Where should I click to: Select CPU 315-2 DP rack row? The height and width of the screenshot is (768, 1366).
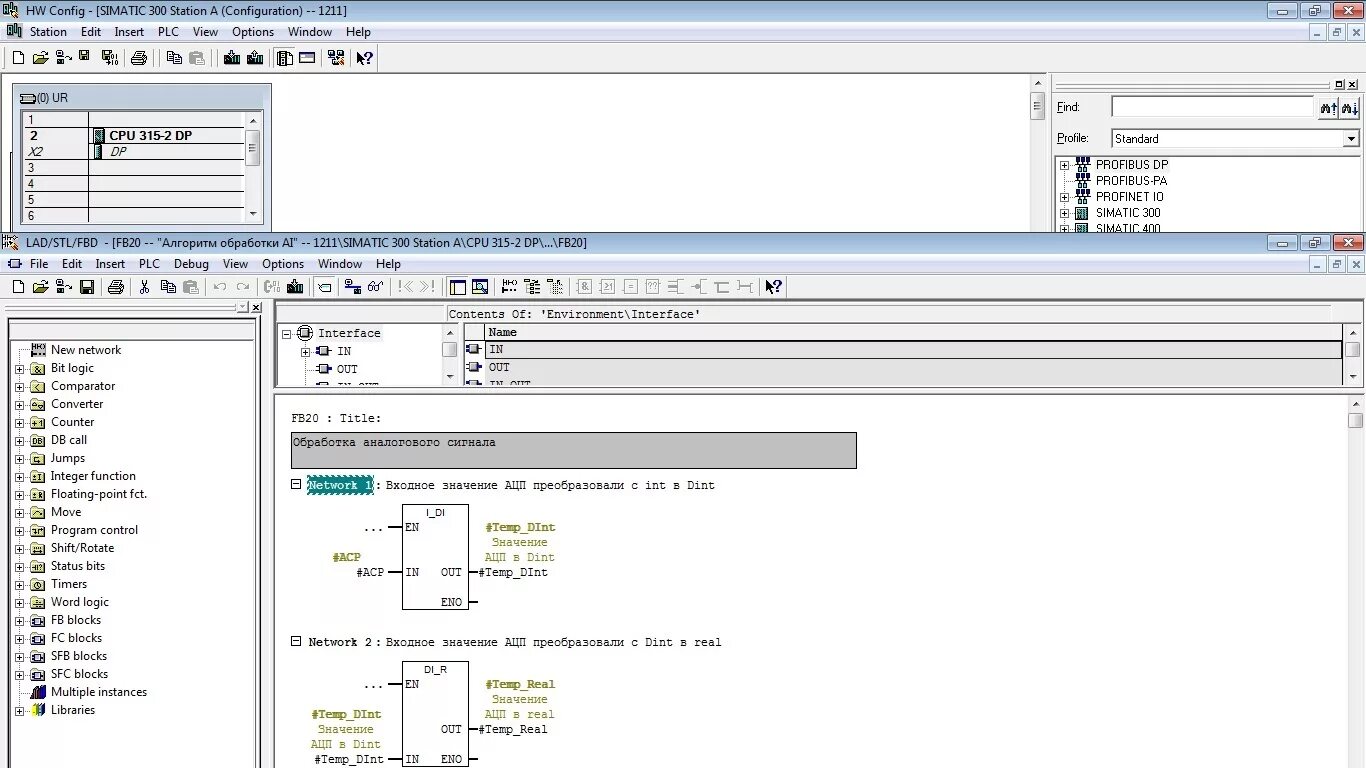134,136
